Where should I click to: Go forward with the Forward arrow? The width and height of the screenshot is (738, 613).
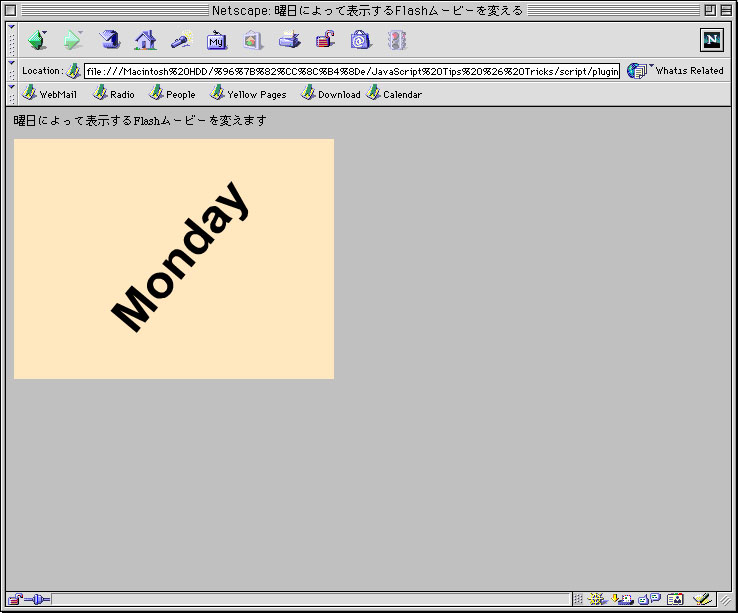[72, 40]
